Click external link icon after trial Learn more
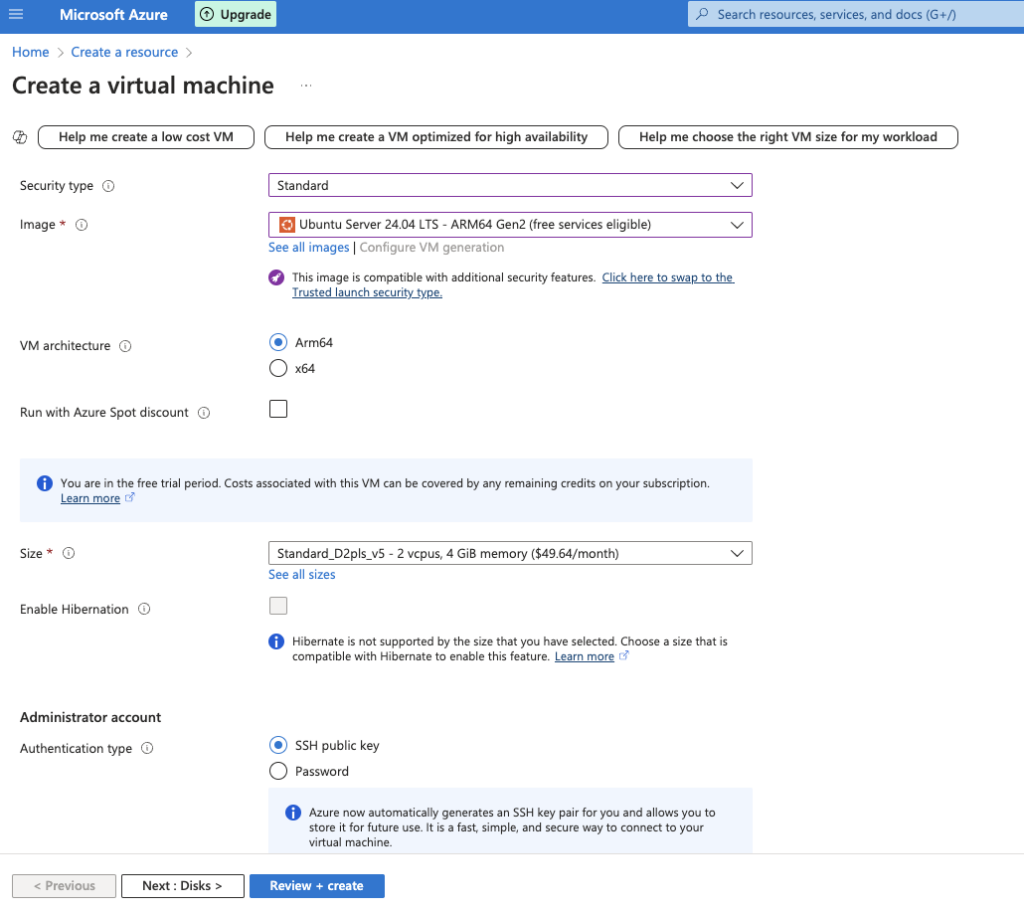The image size is (1024, 913). pyautogui.click(x=130, y=498)
